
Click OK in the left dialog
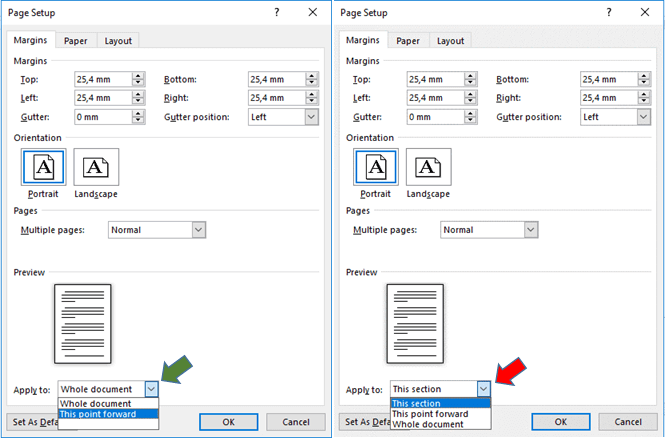(x=229, y=422)
